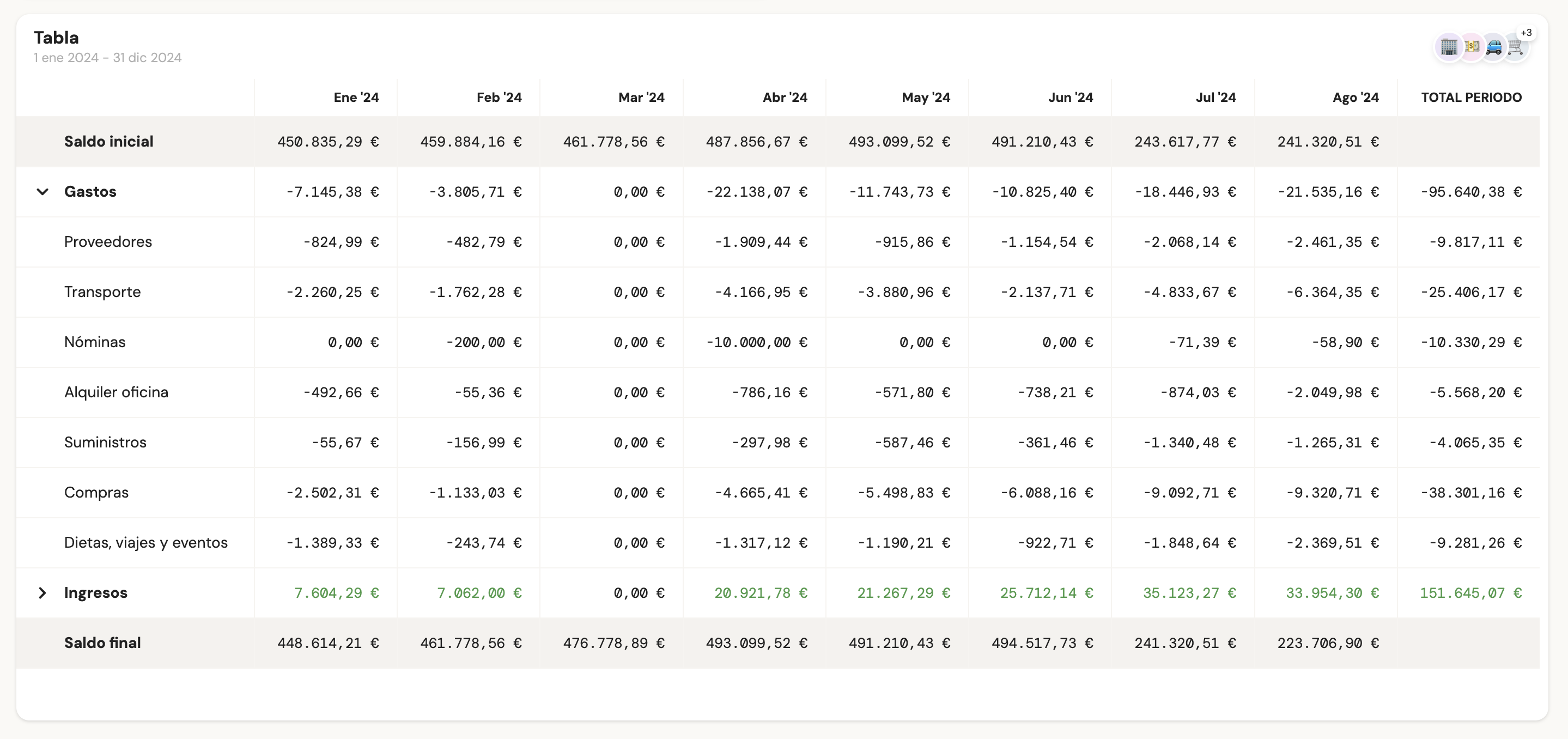
Task: Click Transporte May value -3.880,96 €
Action: pos(904,292)
